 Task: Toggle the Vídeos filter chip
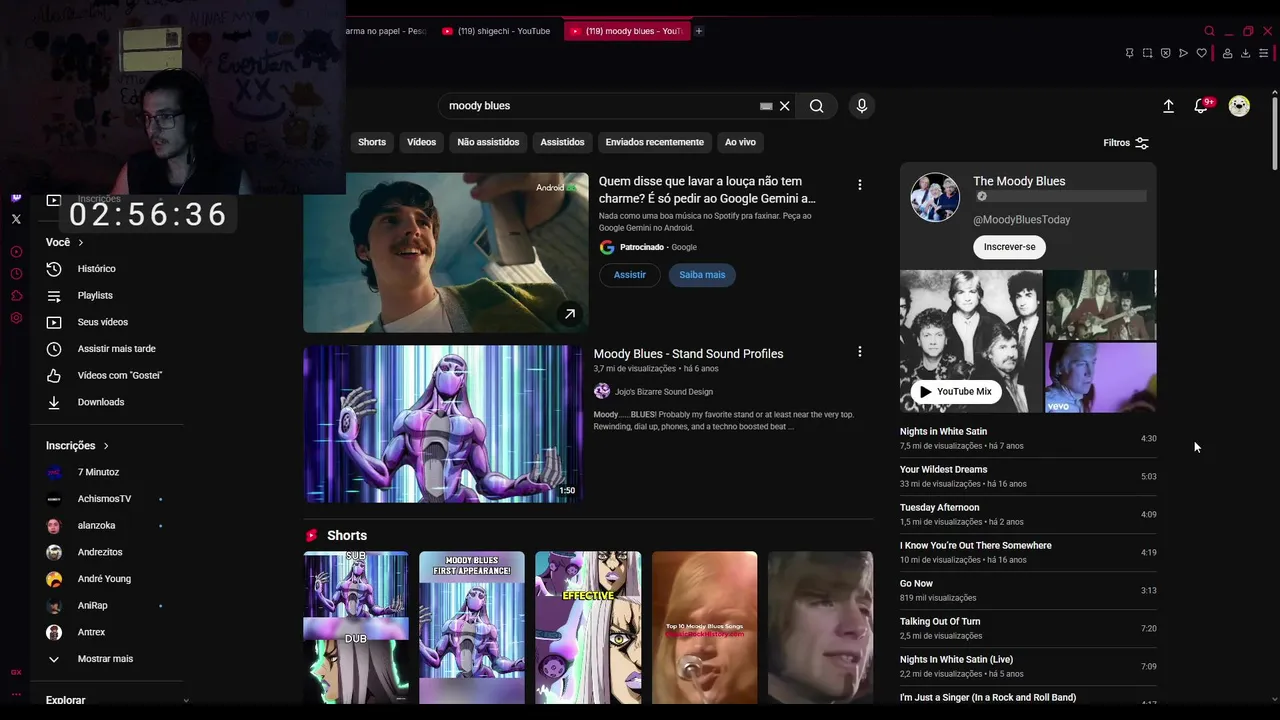point(421,142)
